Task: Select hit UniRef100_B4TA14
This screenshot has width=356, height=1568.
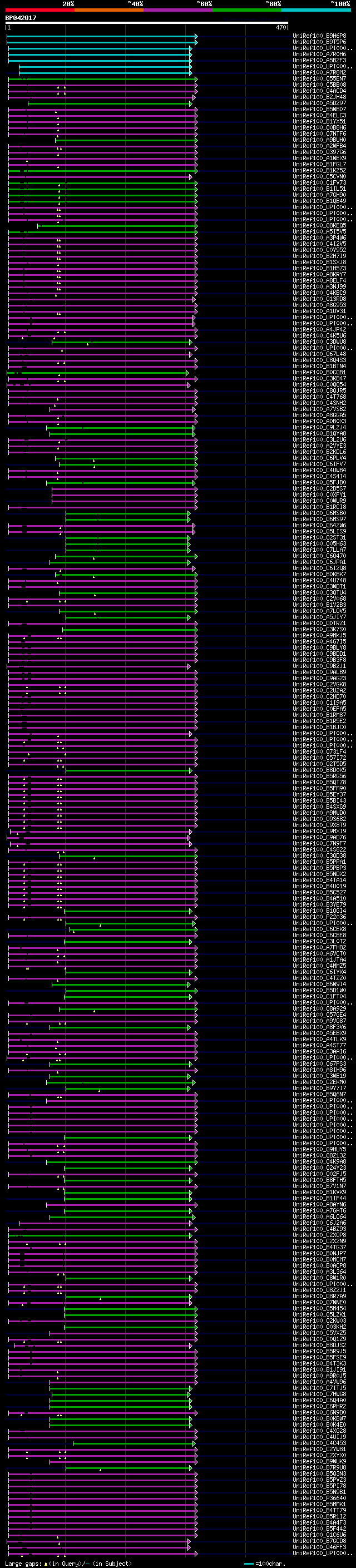Action: tap(319, 880)
